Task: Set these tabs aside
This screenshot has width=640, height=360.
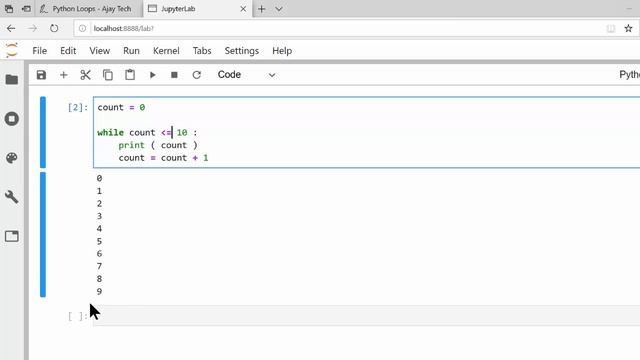Action: tap(27, 9)
